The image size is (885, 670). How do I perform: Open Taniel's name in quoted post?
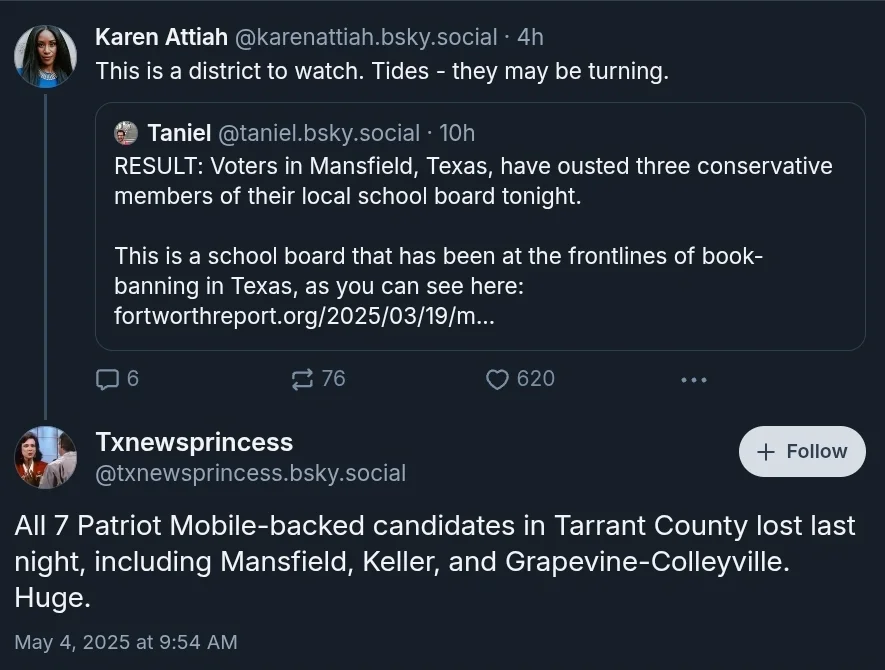coord(179,133)
